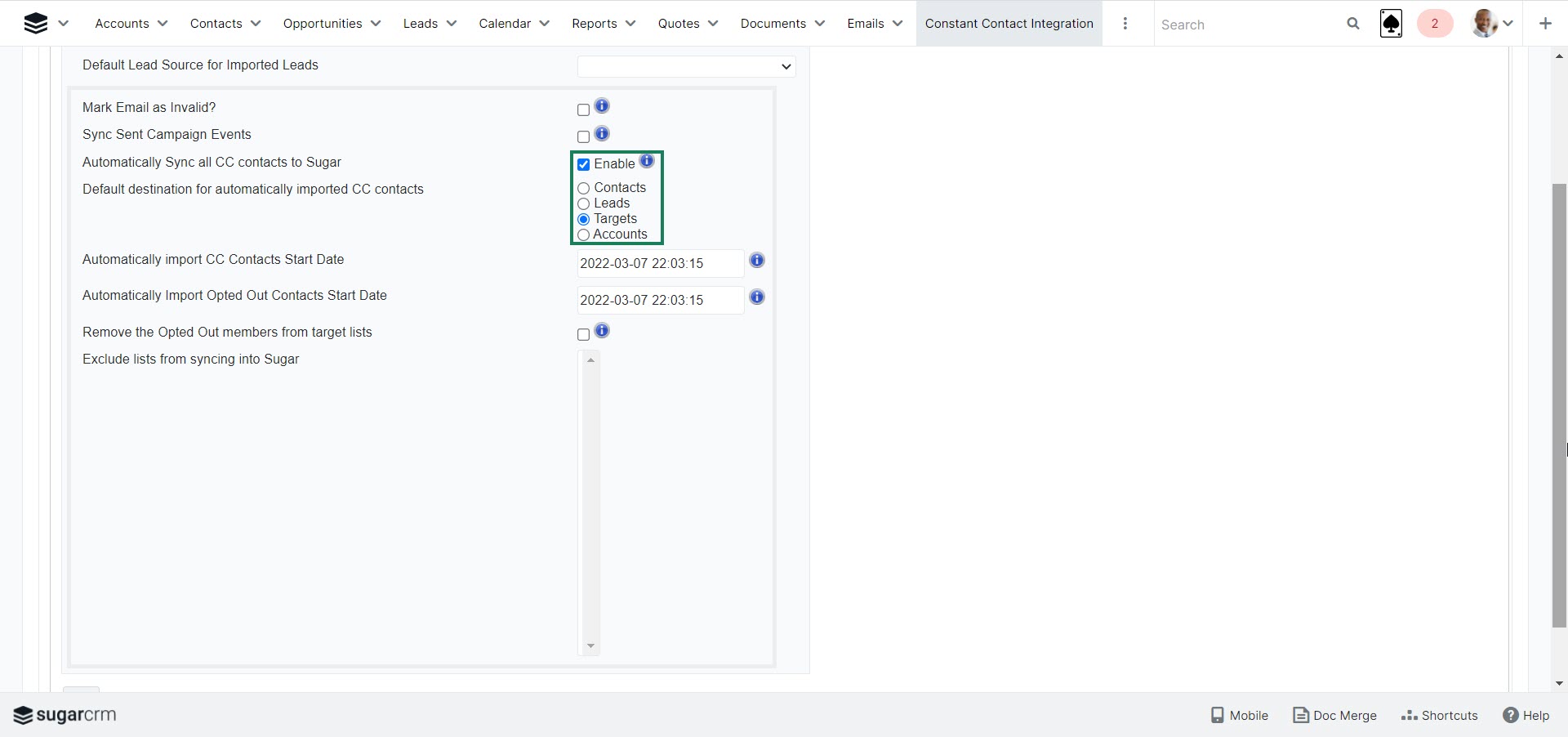Expand the Opportunities module dropdown arrow
The image size is (1568, 737).
click(376, 24)
